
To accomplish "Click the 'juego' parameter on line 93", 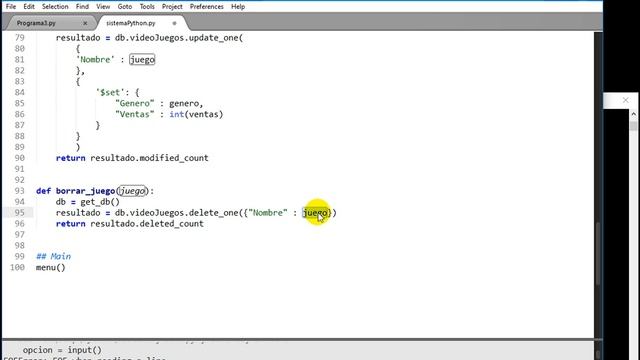I will [132, 191].
